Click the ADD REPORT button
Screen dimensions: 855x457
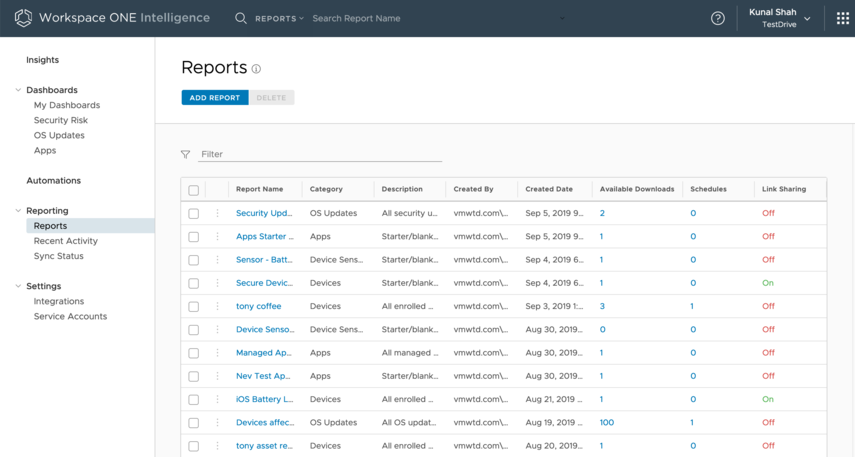click(214, 98)
